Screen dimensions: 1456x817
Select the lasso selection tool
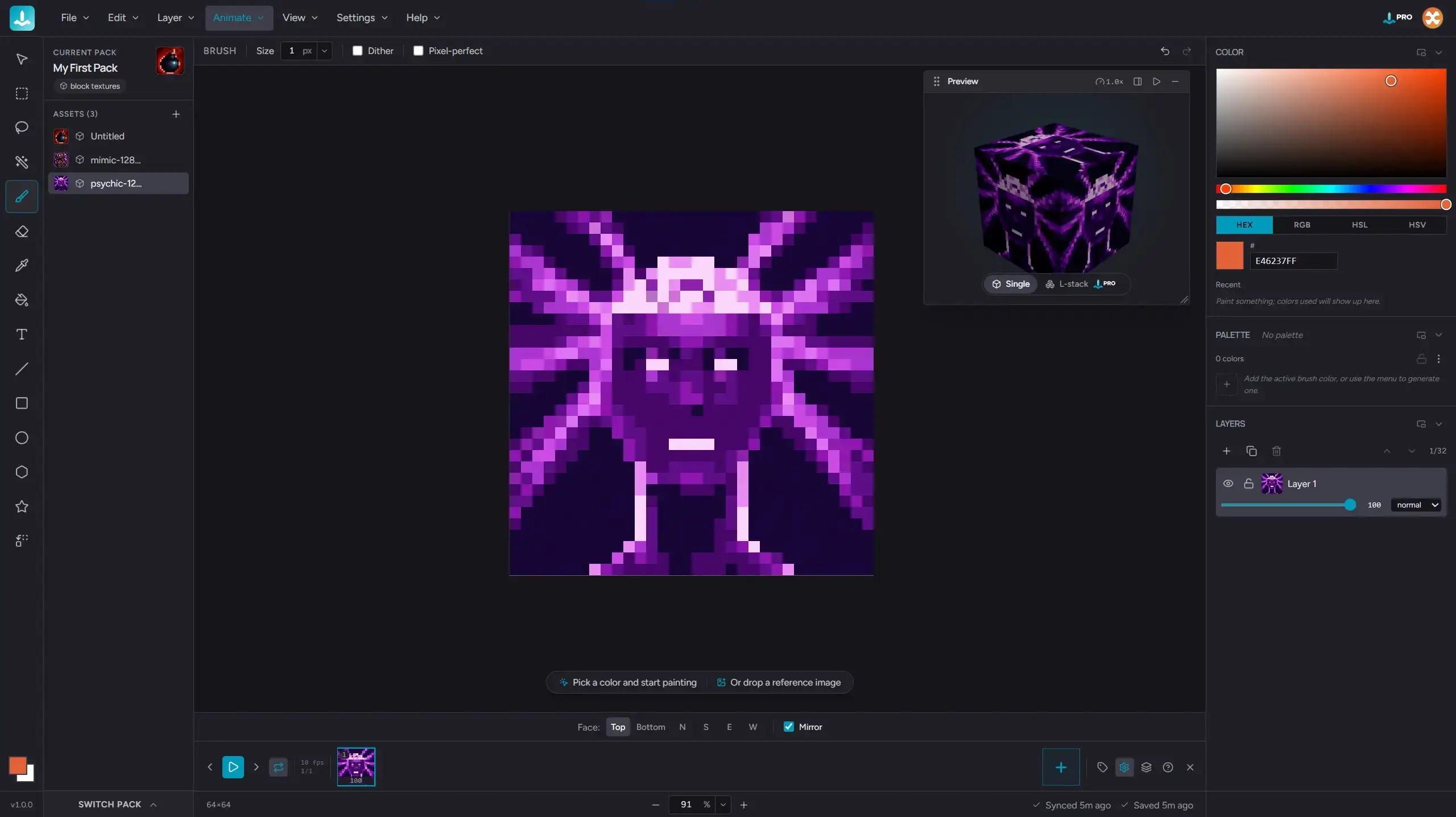pyautogui.click(x=22, y=127)
